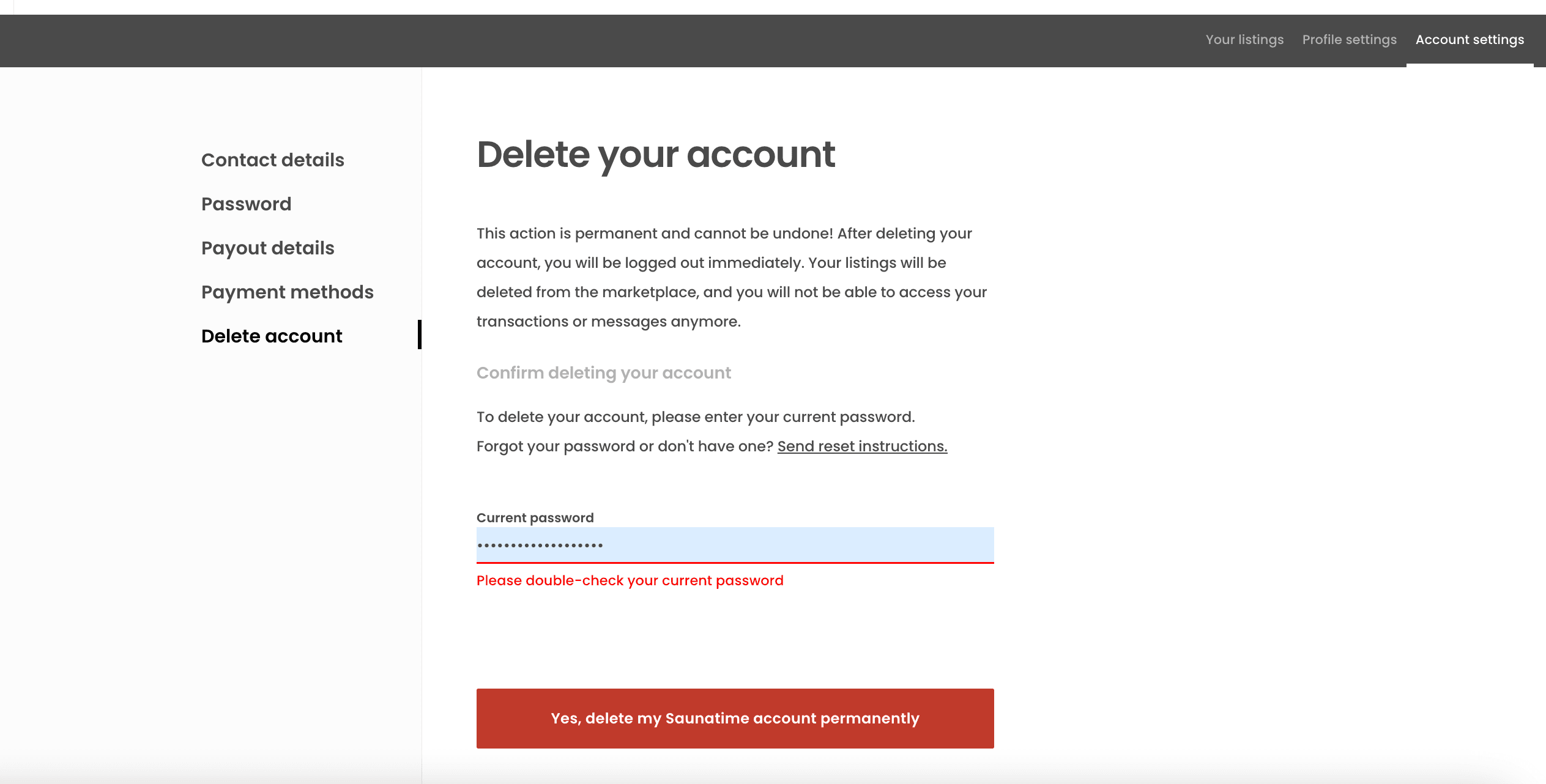Image resolution: width=1546 pixels, height=784 pixels.
Task: Select the Account settings tab
Action: pos(1470,40)
